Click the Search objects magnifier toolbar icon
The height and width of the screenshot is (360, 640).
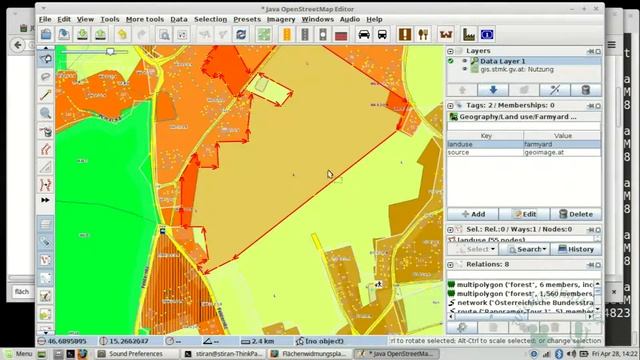(164, 35)
